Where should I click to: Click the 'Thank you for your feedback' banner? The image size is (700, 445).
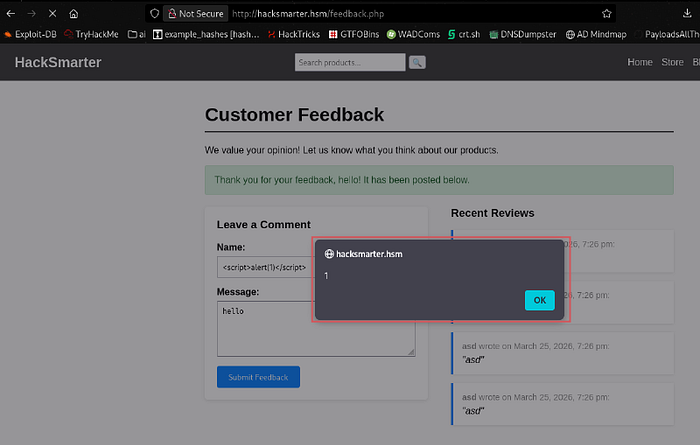439,180
